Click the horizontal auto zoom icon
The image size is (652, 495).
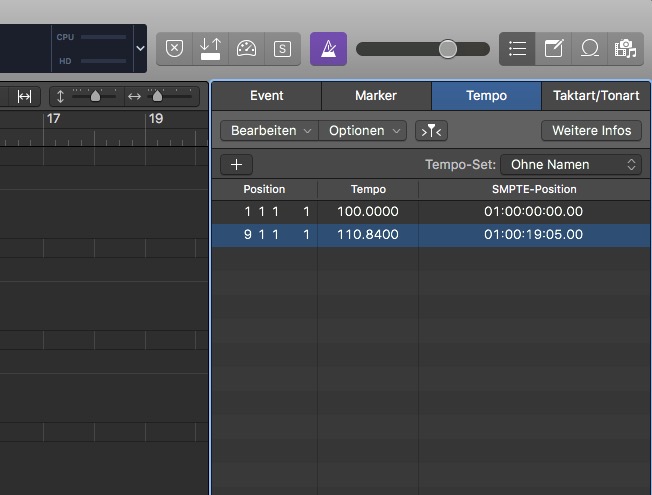coord(24,97)
